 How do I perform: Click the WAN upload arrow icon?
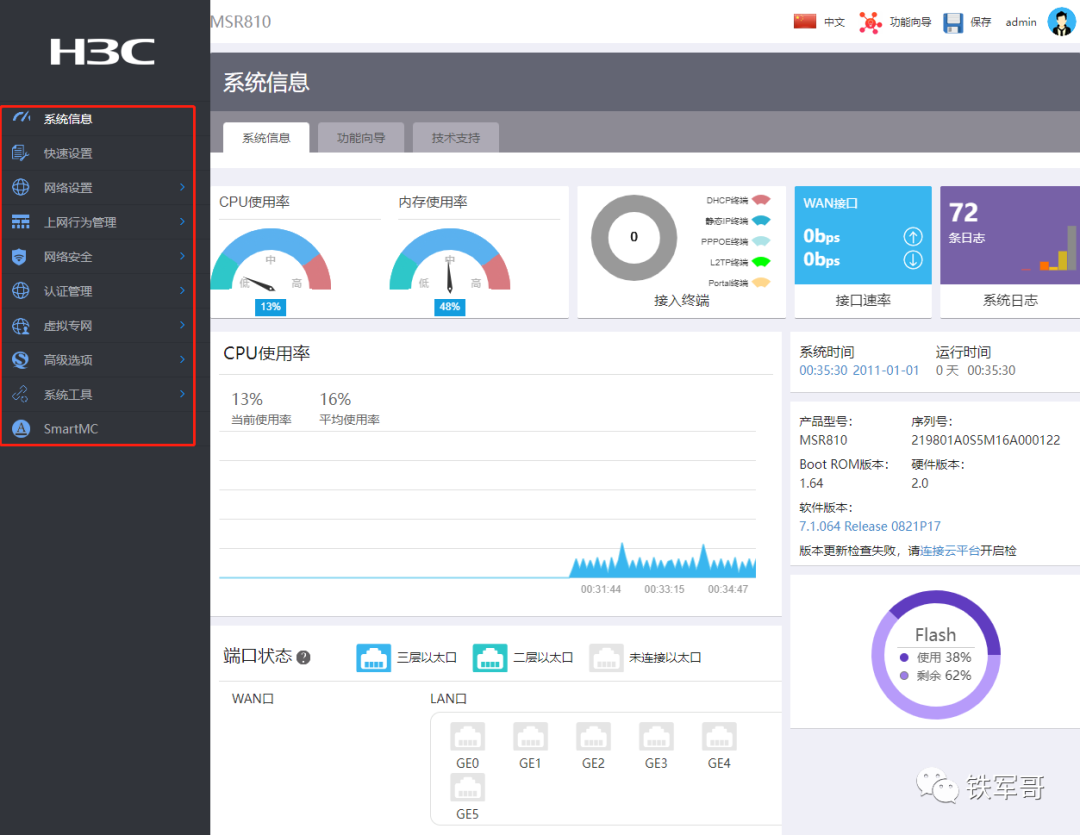[x=912, y=237]
